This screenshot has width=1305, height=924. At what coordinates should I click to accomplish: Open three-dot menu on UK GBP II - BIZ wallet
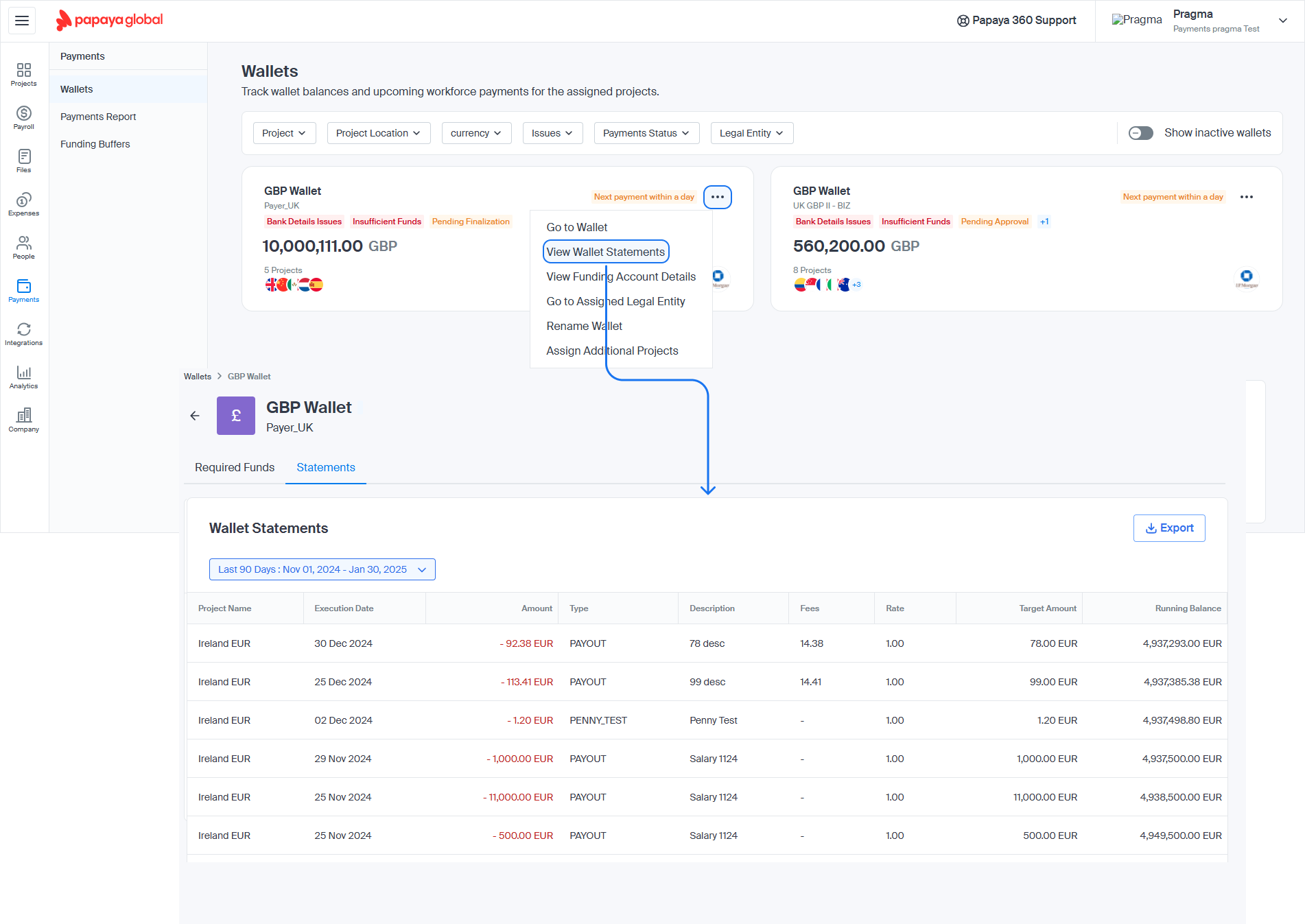coord(1247,197)
